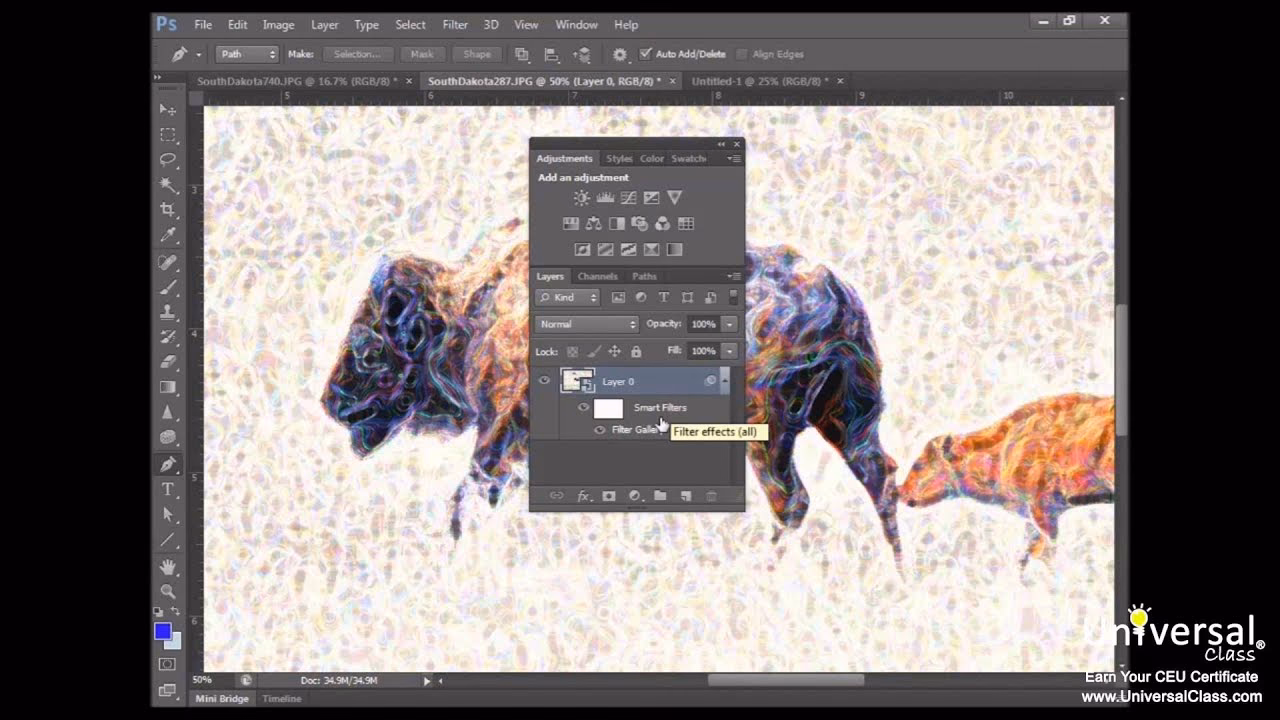
Task: Click the Shape button in options bar
Action: point(476,54)
